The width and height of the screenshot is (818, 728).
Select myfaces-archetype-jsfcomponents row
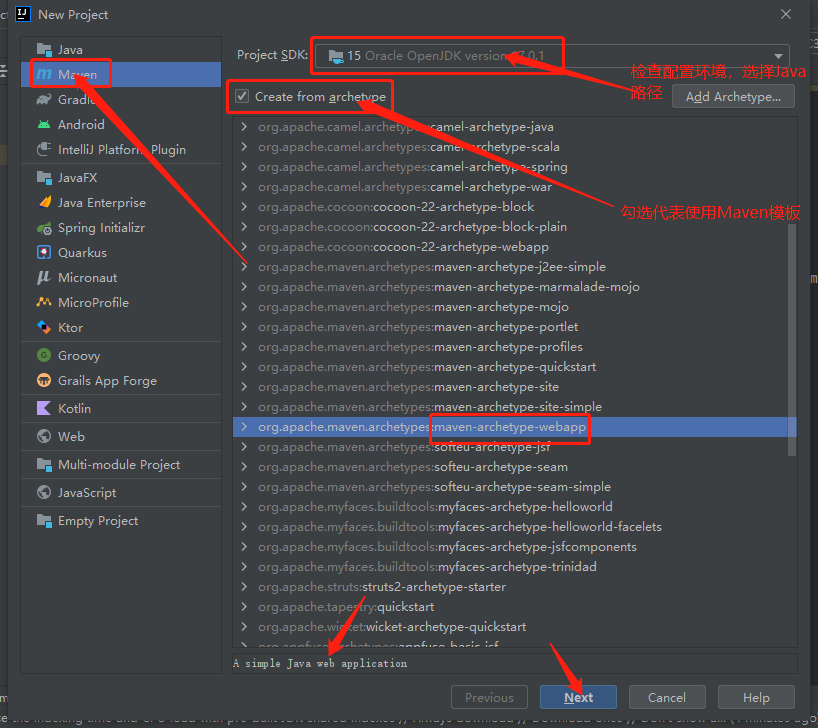(514, 546)
